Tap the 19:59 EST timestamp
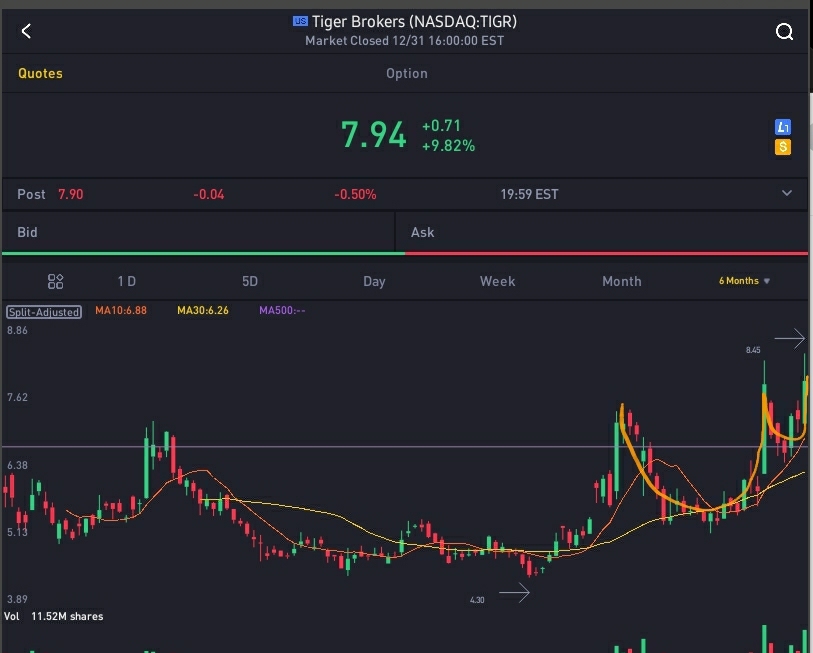The image size is (813, 653). pos(529,194)
